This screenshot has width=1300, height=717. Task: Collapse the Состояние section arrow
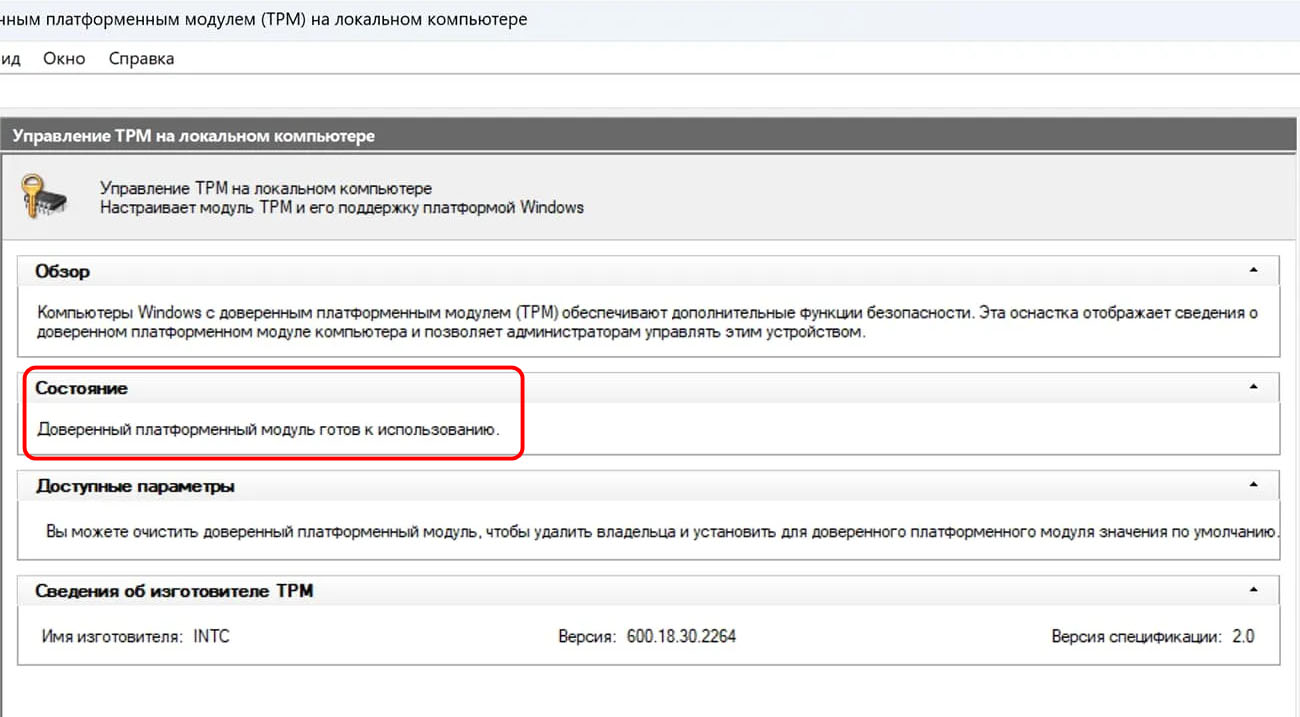(1253, 388)
